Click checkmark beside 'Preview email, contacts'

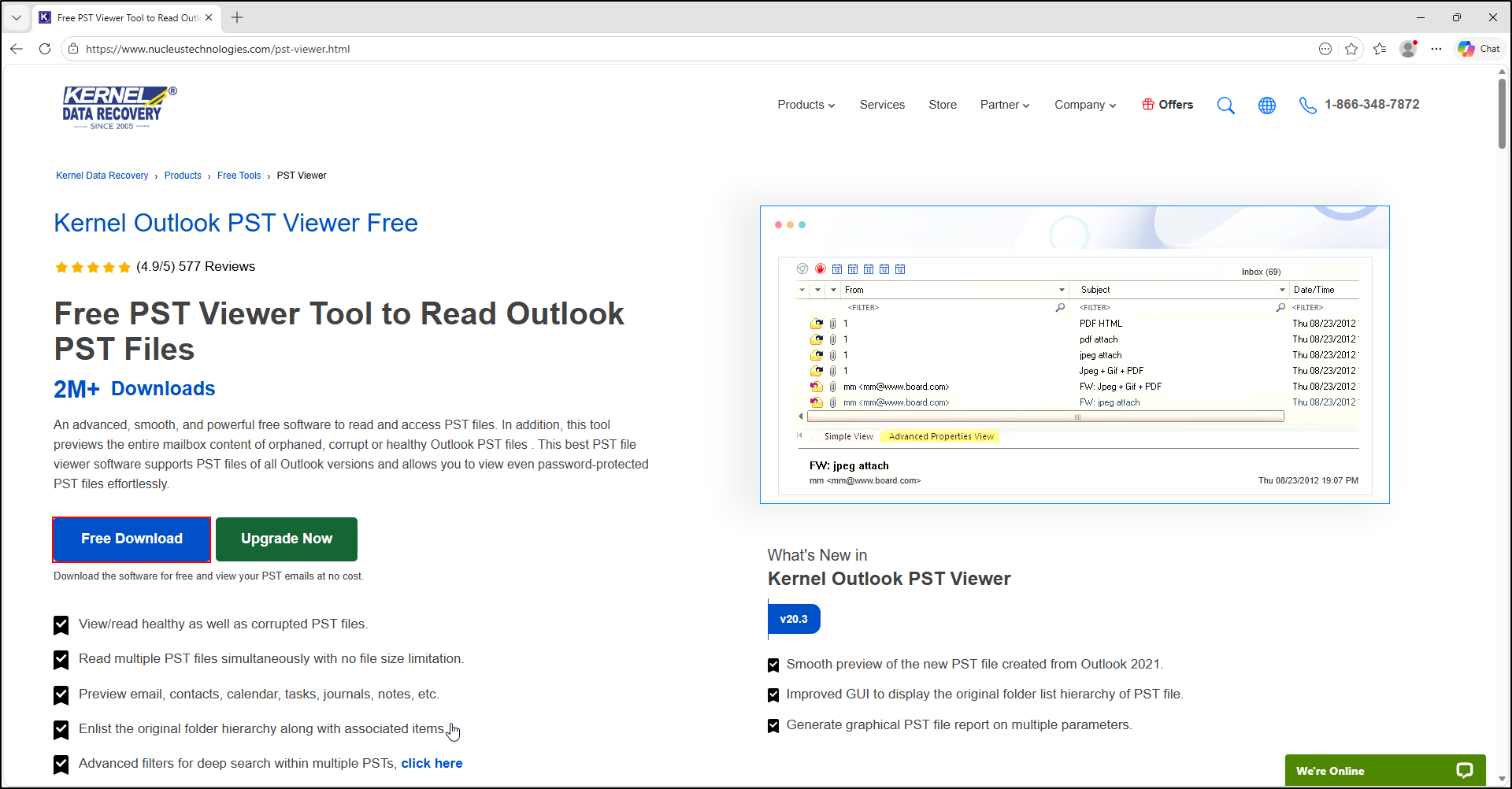point(61,695)
